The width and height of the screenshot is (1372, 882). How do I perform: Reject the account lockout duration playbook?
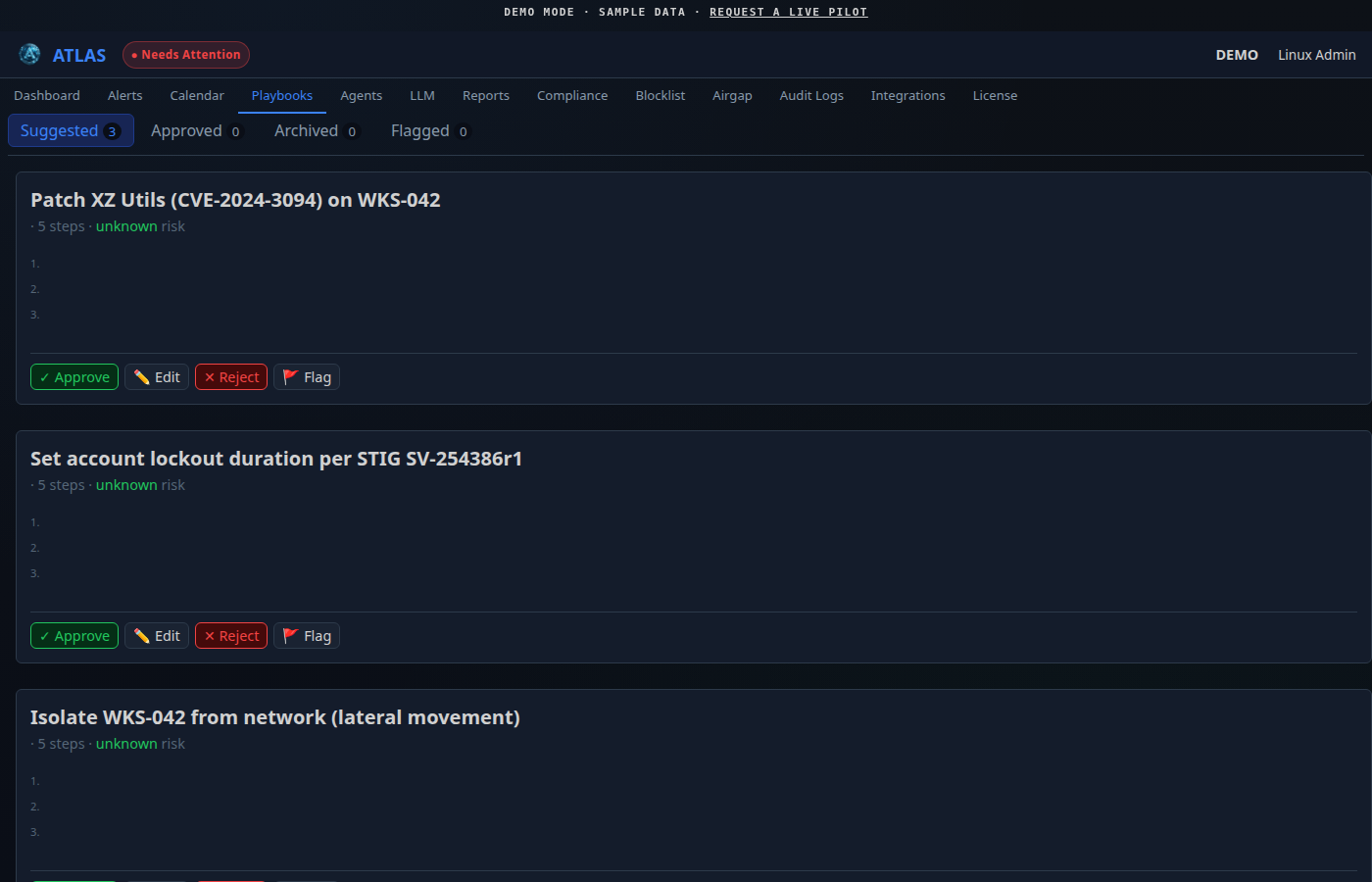[231, 636]
